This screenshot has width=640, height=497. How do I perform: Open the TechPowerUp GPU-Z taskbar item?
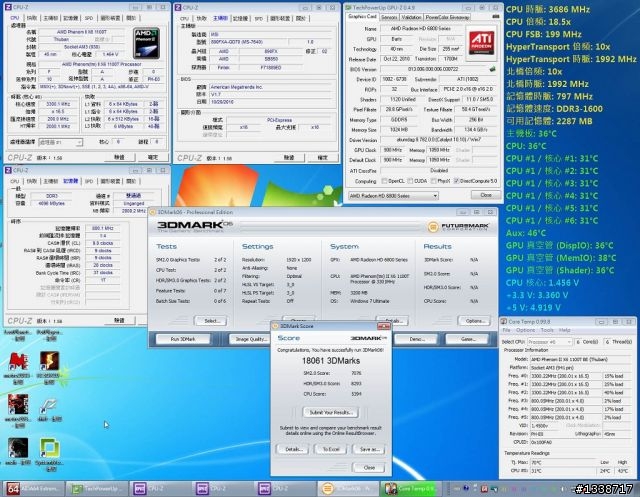pyautogui.click(x=96, y=488)
